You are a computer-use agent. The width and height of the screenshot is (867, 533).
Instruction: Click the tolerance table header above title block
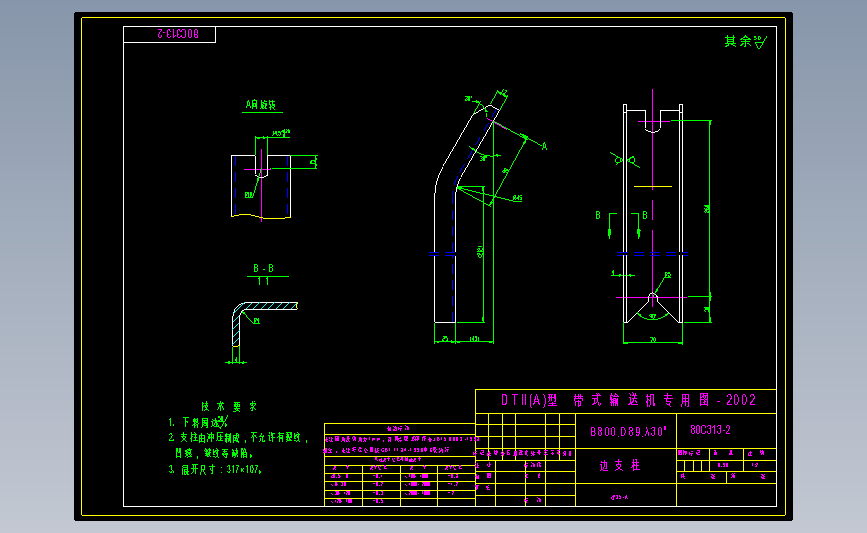399,429
